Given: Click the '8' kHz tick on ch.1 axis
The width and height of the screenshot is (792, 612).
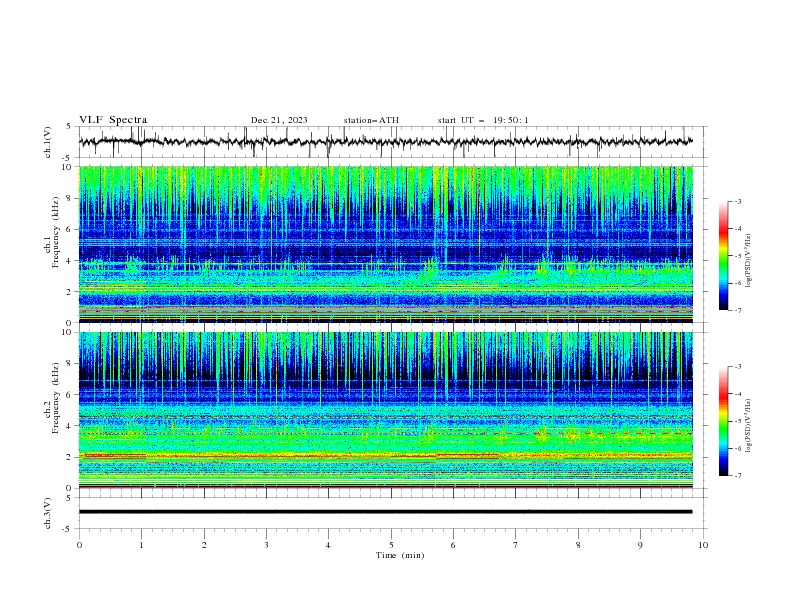Looking at the screenshot, I should click(69, 198).
